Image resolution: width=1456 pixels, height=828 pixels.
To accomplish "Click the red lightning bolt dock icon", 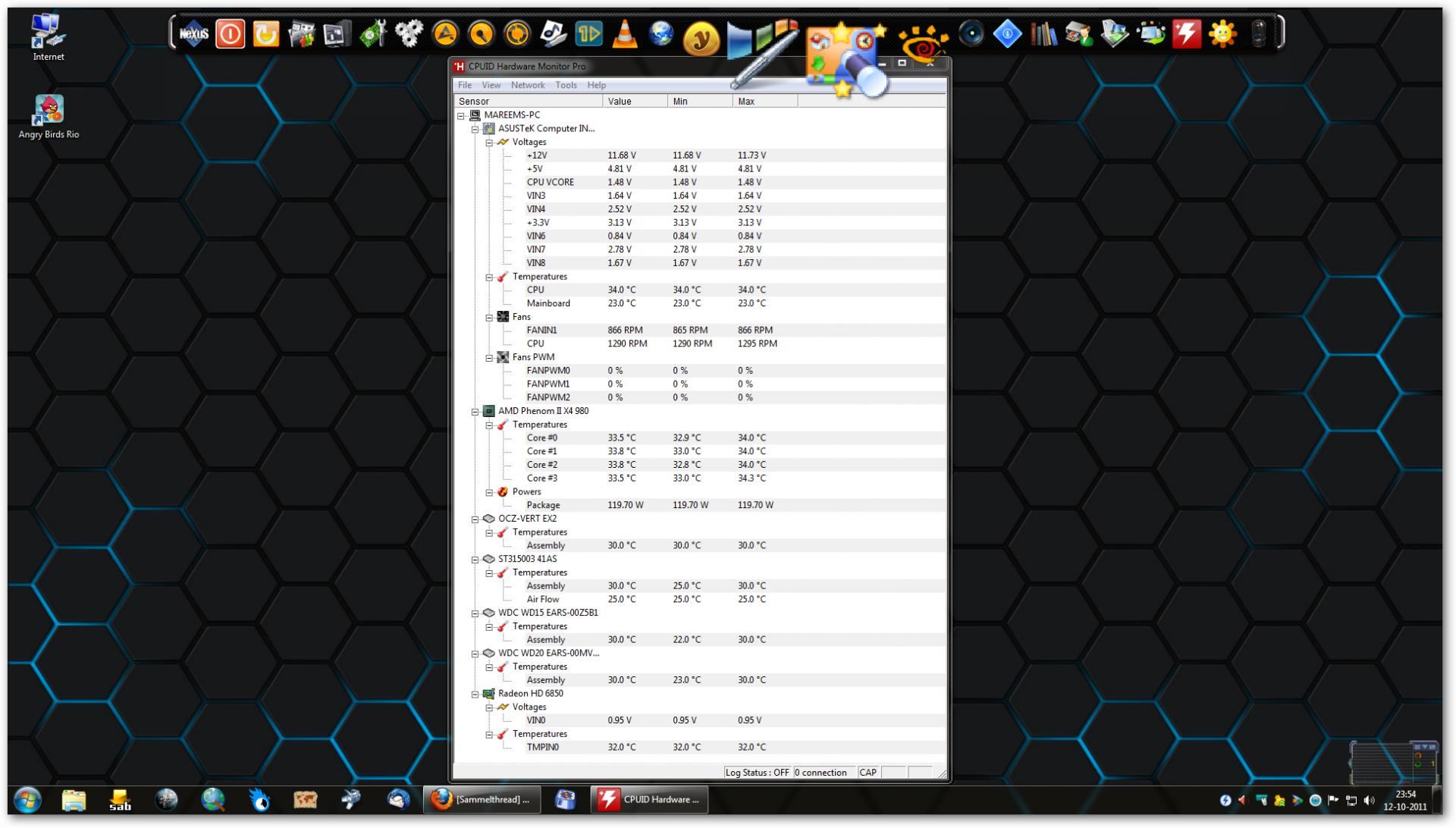I will (1187, 34).
